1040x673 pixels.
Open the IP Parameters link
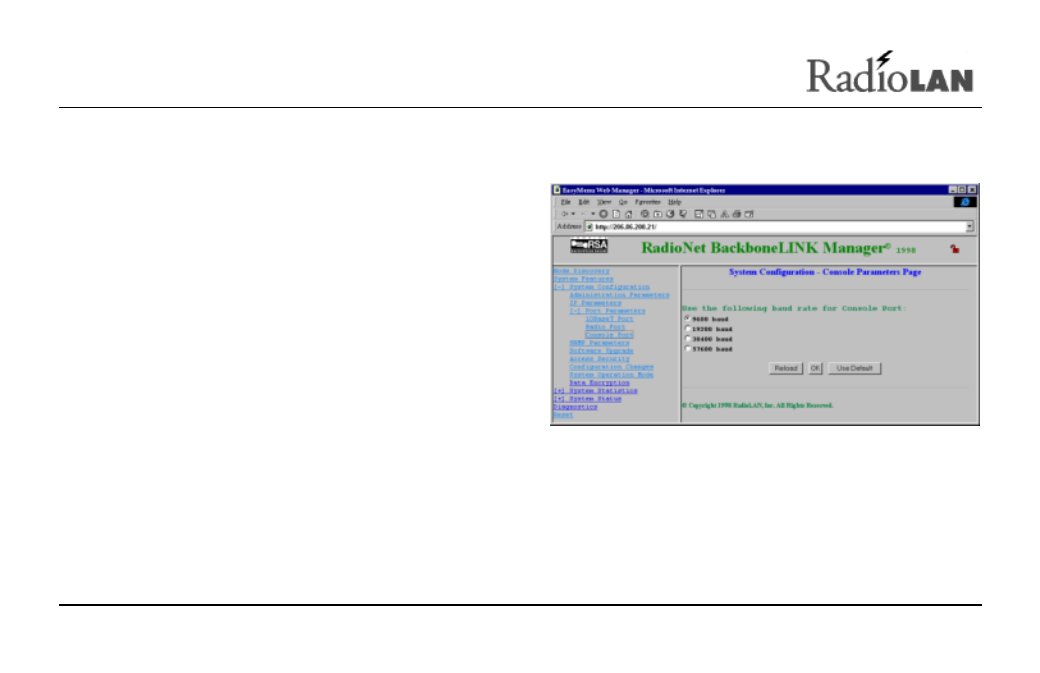click(x=596, y=303)
